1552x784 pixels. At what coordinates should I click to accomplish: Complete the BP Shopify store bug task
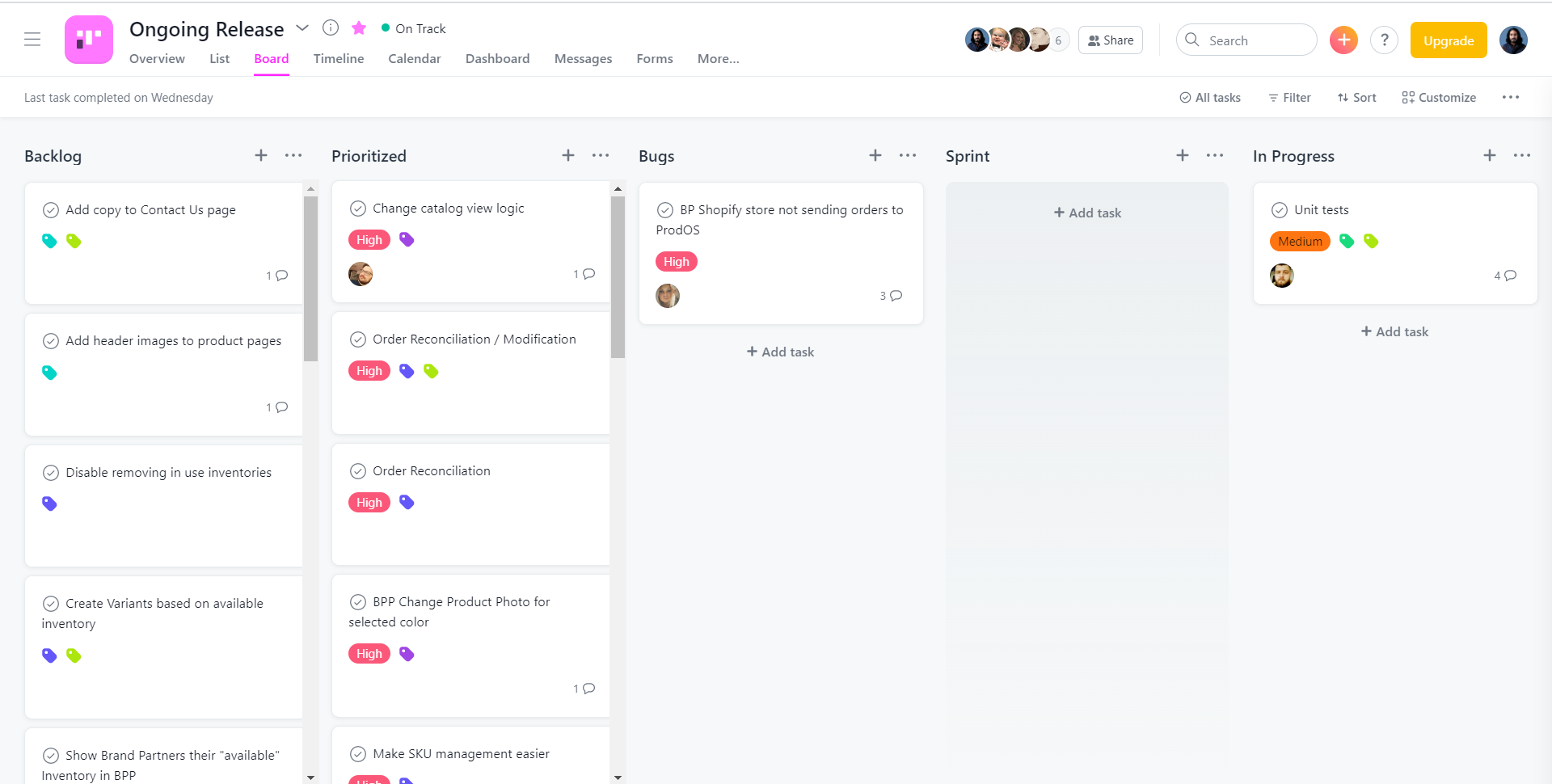coord(665,210)
